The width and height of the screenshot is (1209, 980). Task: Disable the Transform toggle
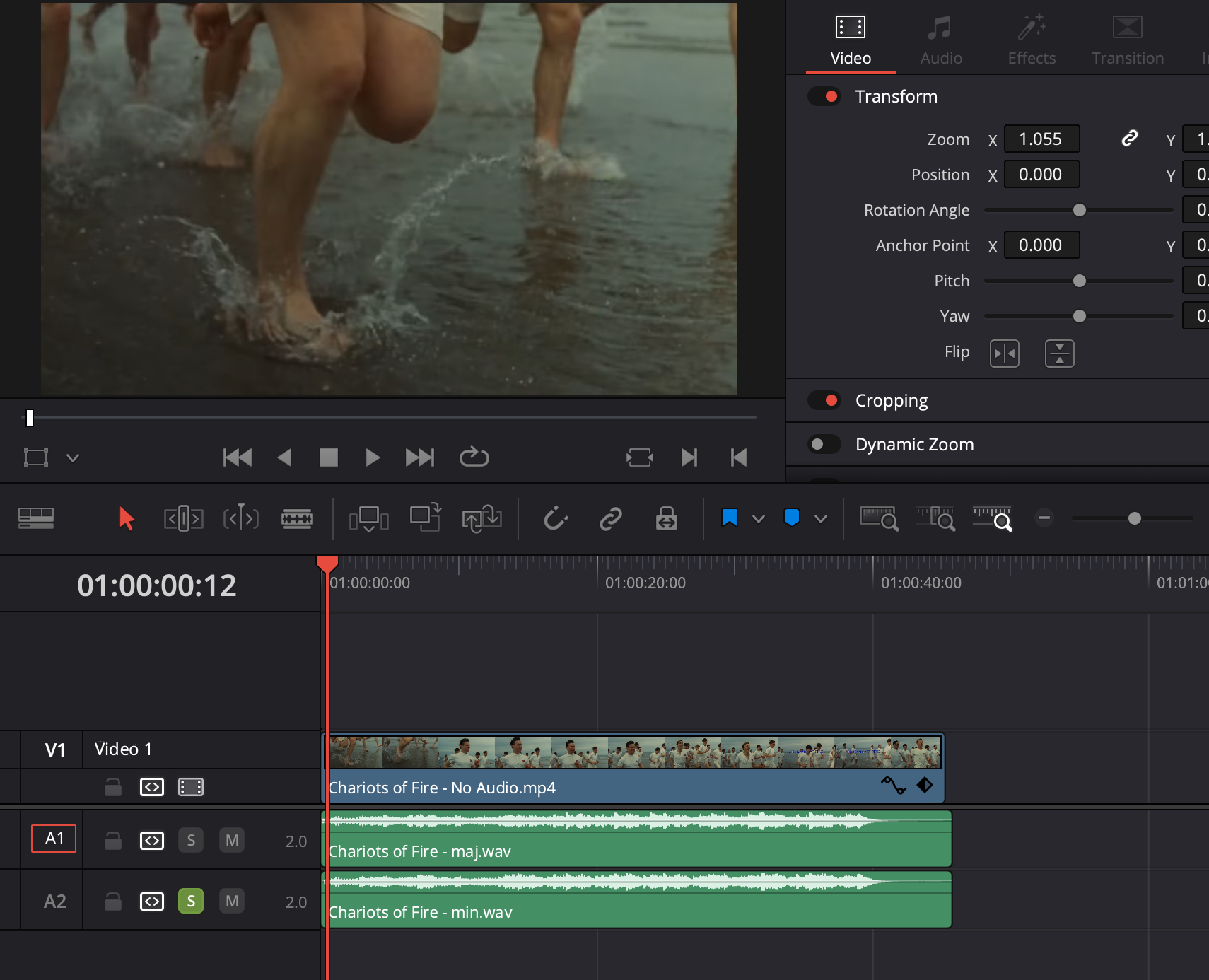[x=824, y=96]
